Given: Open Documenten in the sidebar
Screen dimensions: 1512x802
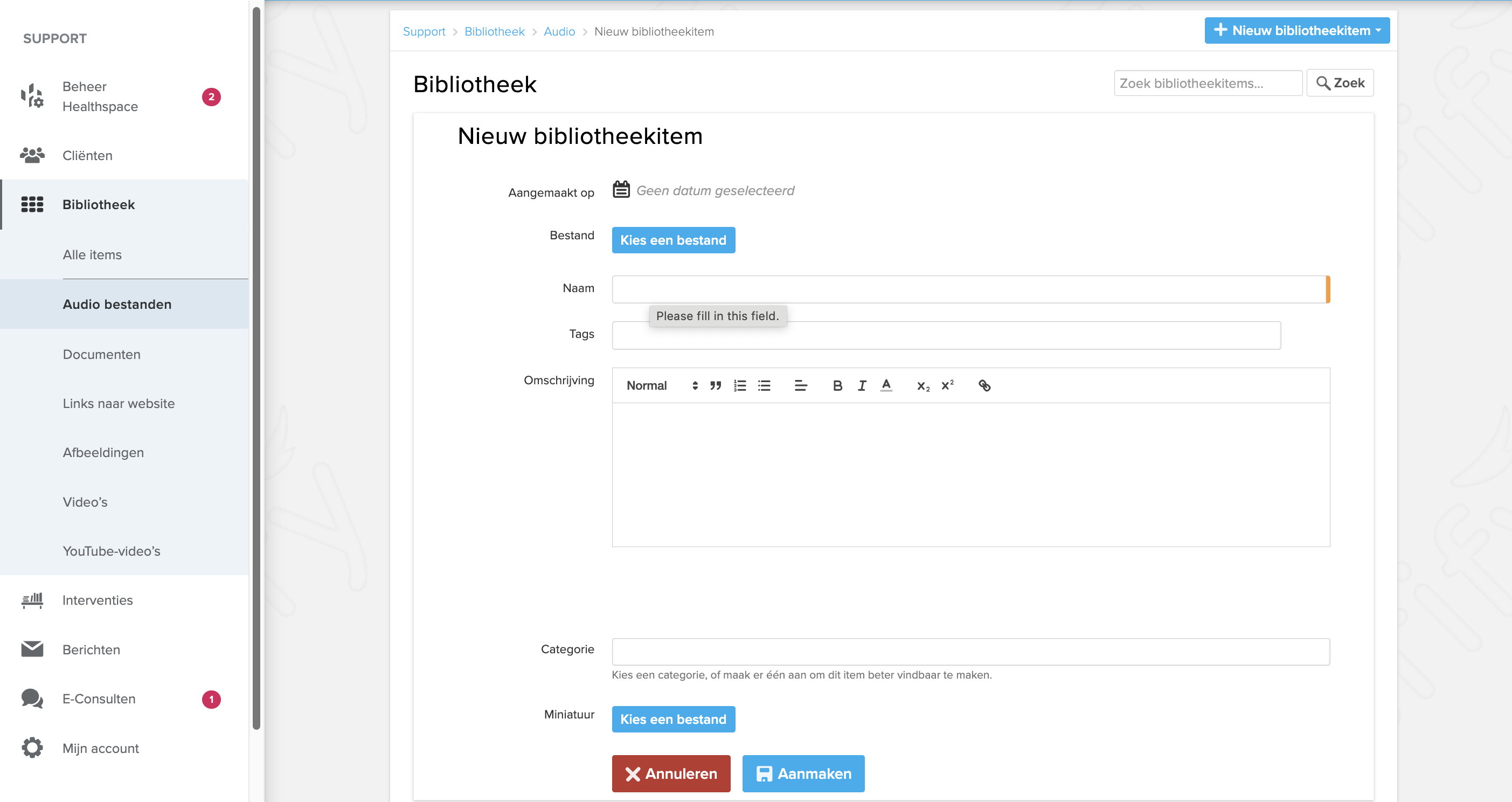Looking at the screenshot, I should (101, 354).
